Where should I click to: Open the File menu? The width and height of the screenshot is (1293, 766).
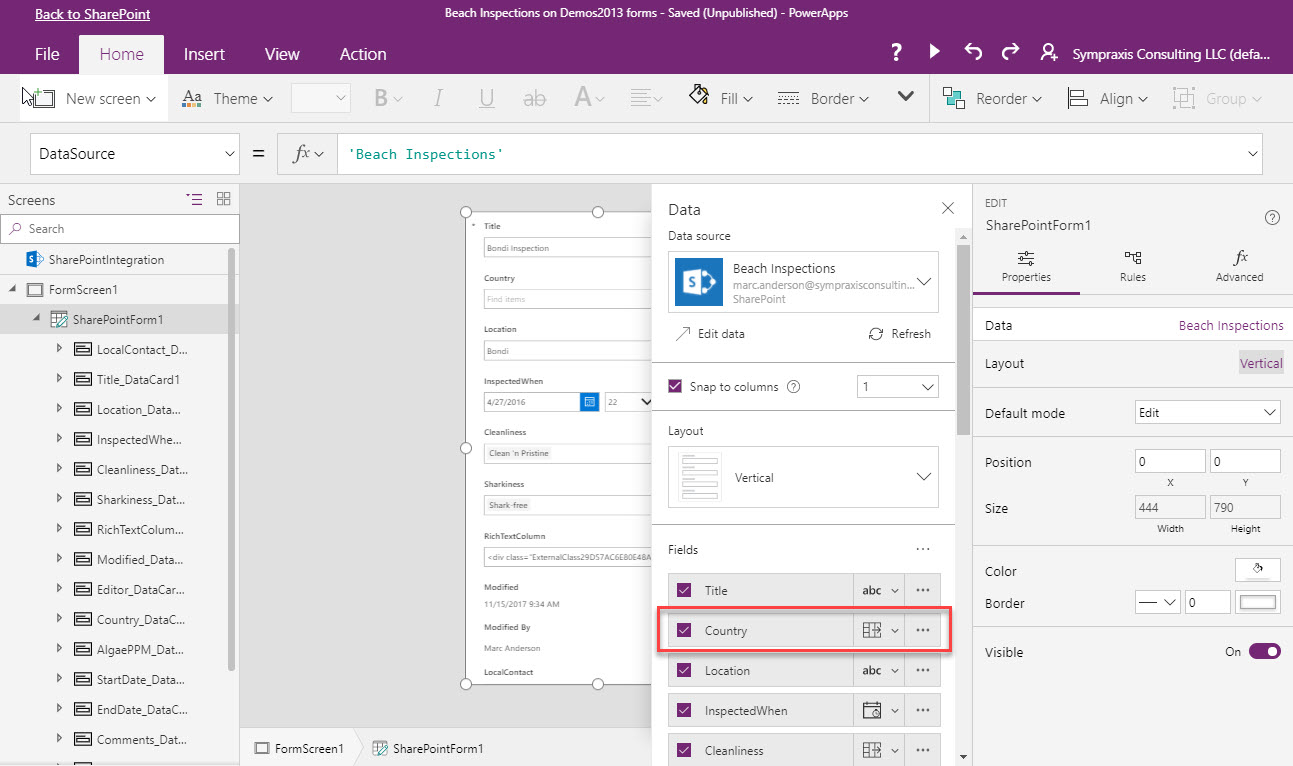tap(47, 54)
